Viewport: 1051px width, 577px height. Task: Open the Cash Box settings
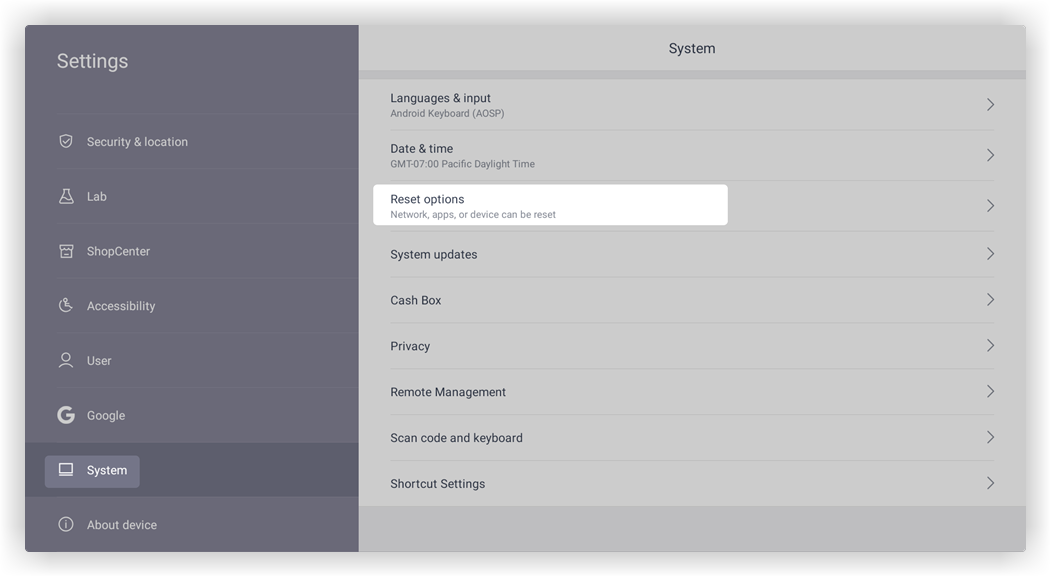692,300
